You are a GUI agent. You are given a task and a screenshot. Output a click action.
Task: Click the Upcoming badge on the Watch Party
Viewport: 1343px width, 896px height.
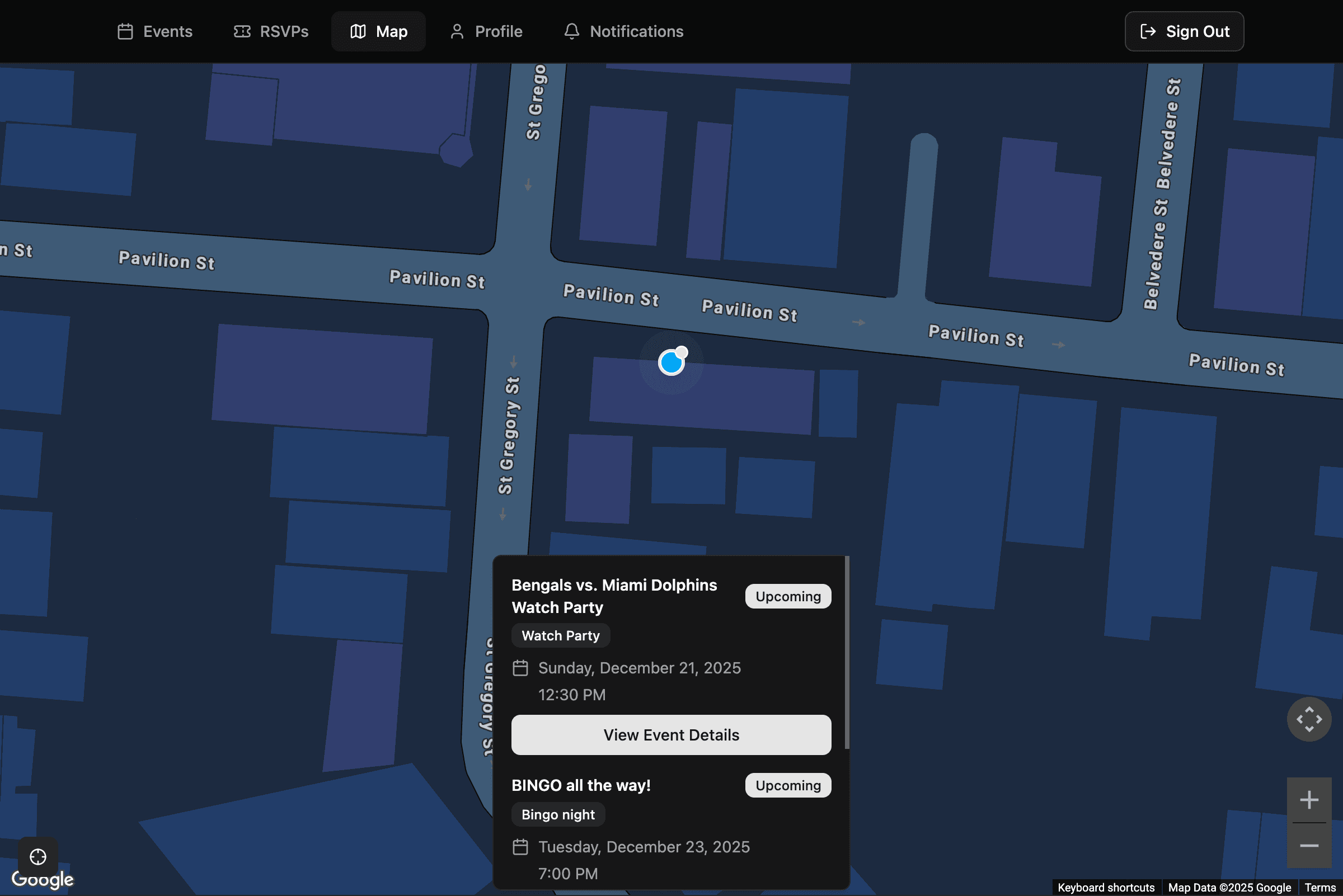pos(788,596)
